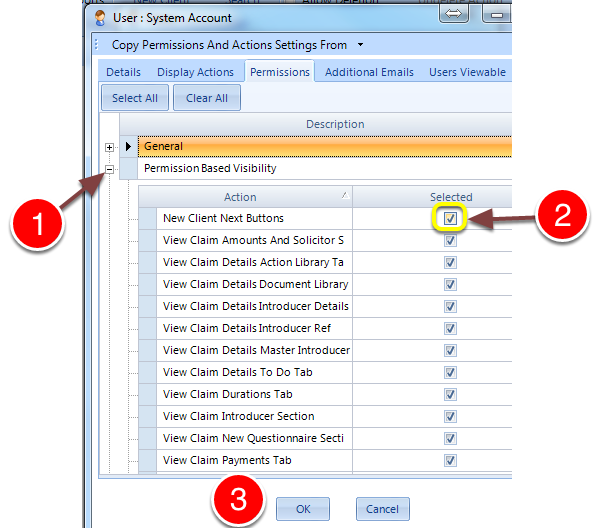Click the Clear All button
595x528 pixels.
(207, 98)
